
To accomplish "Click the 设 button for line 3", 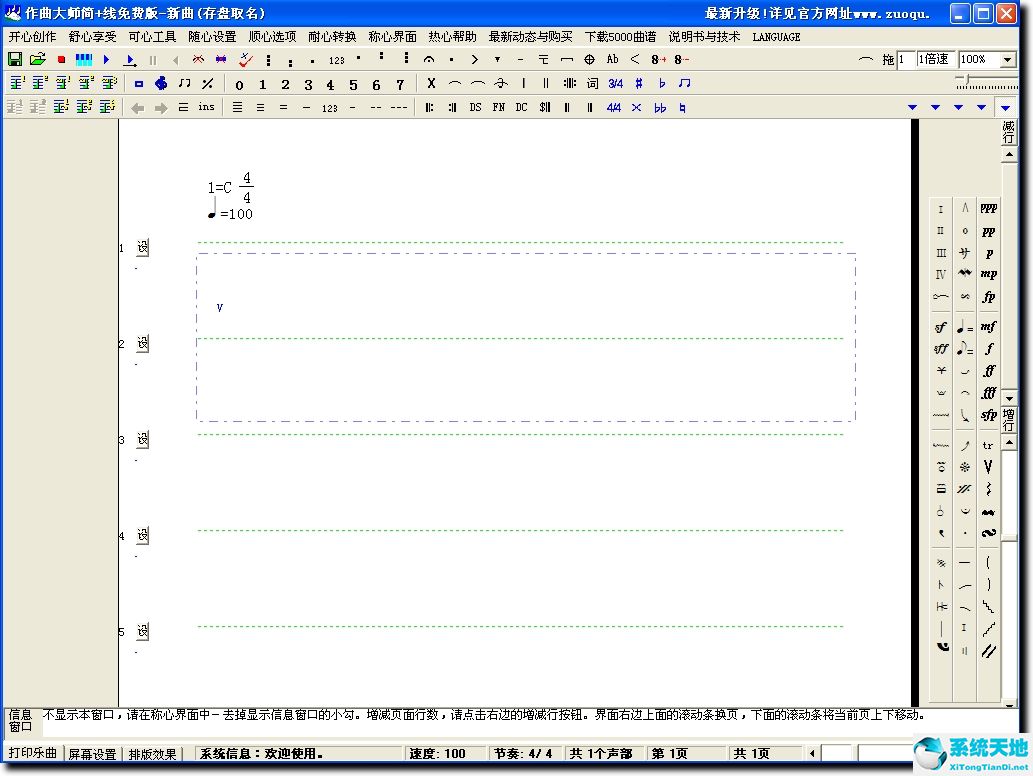I will [x=142, y=439].
